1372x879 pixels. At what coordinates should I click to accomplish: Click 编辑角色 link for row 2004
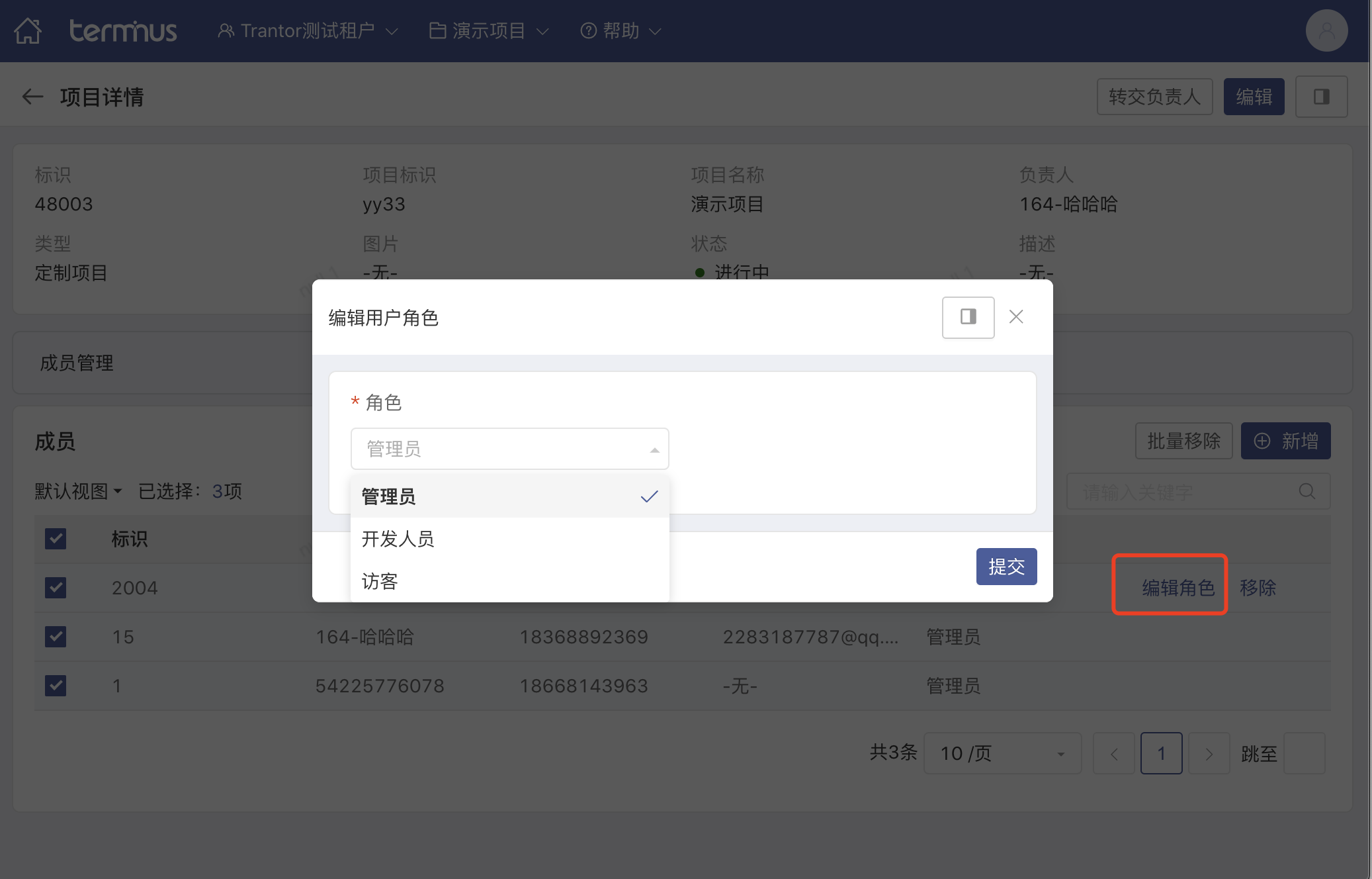pos(1178,588)
